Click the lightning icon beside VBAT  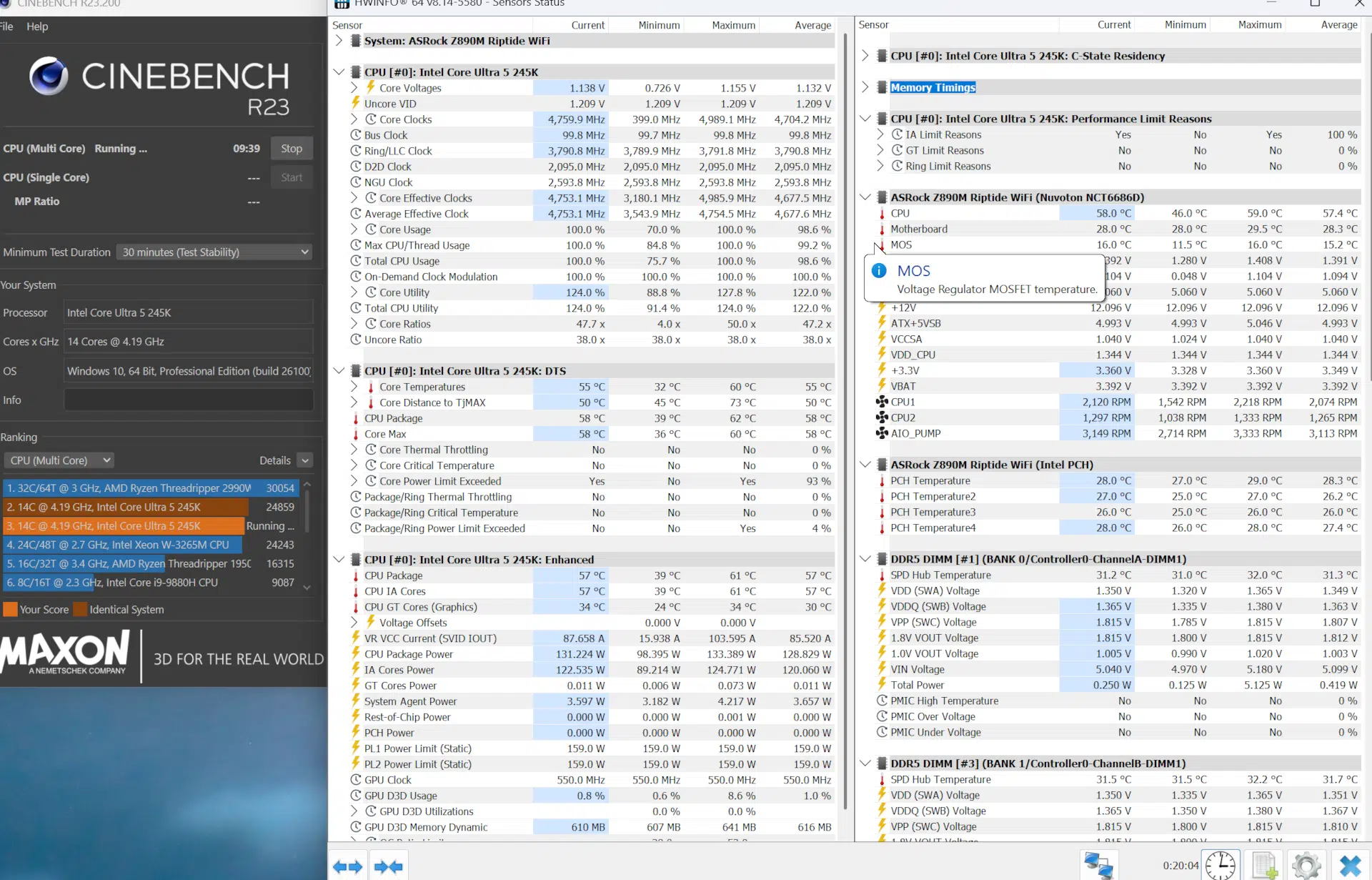(x=882, y=386)
